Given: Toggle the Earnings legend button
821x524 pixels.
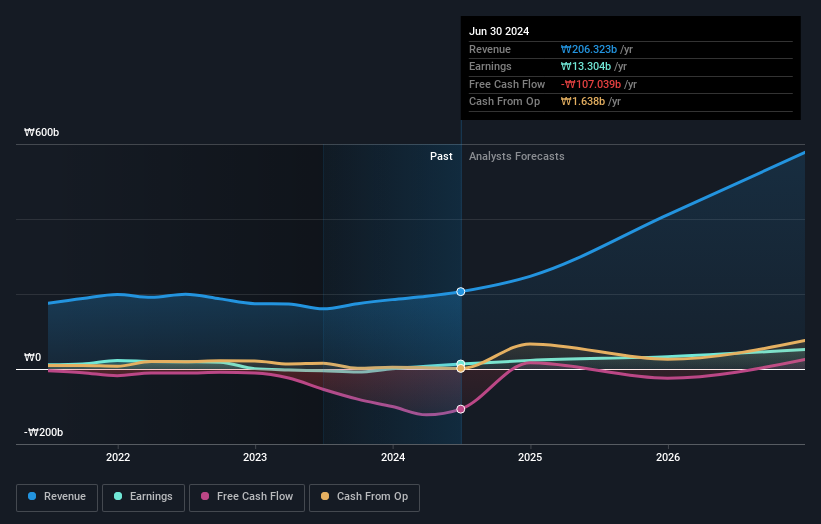Looking at the screenshot, I should click(143, 497).
